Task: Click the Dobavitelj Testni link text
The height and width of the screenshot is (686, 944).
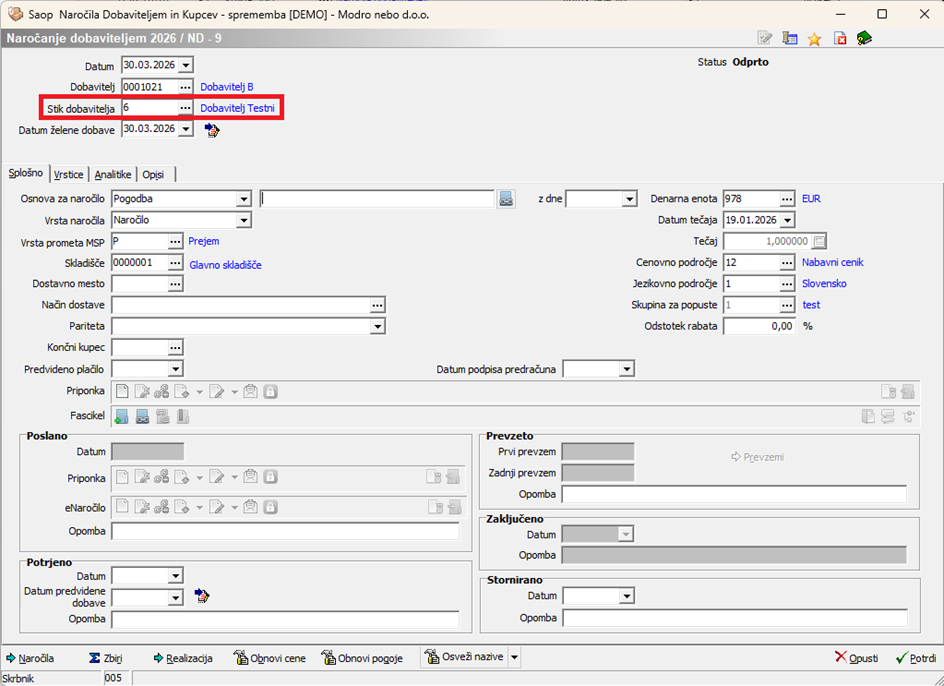Action: (x=237, y=108)
